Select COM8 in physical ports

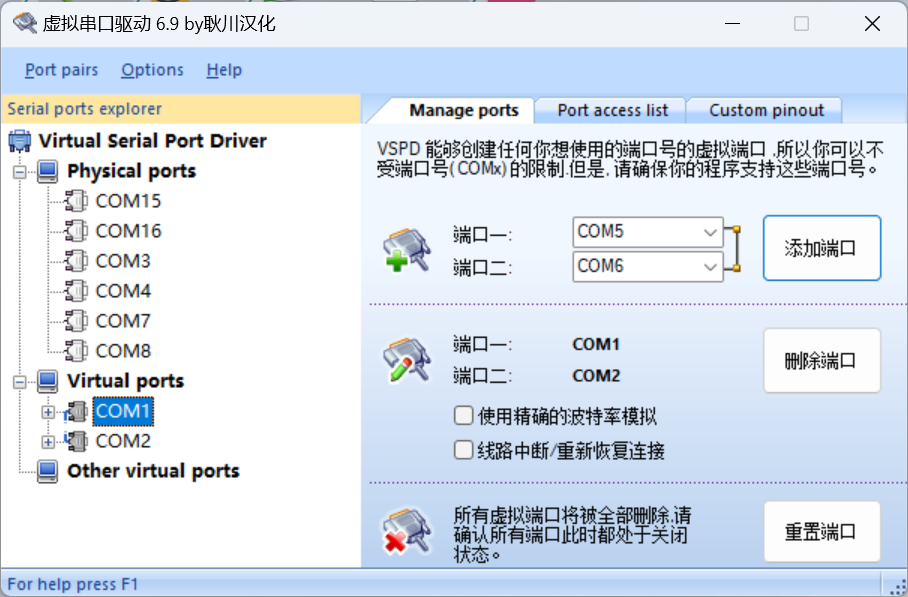(123, 351)
